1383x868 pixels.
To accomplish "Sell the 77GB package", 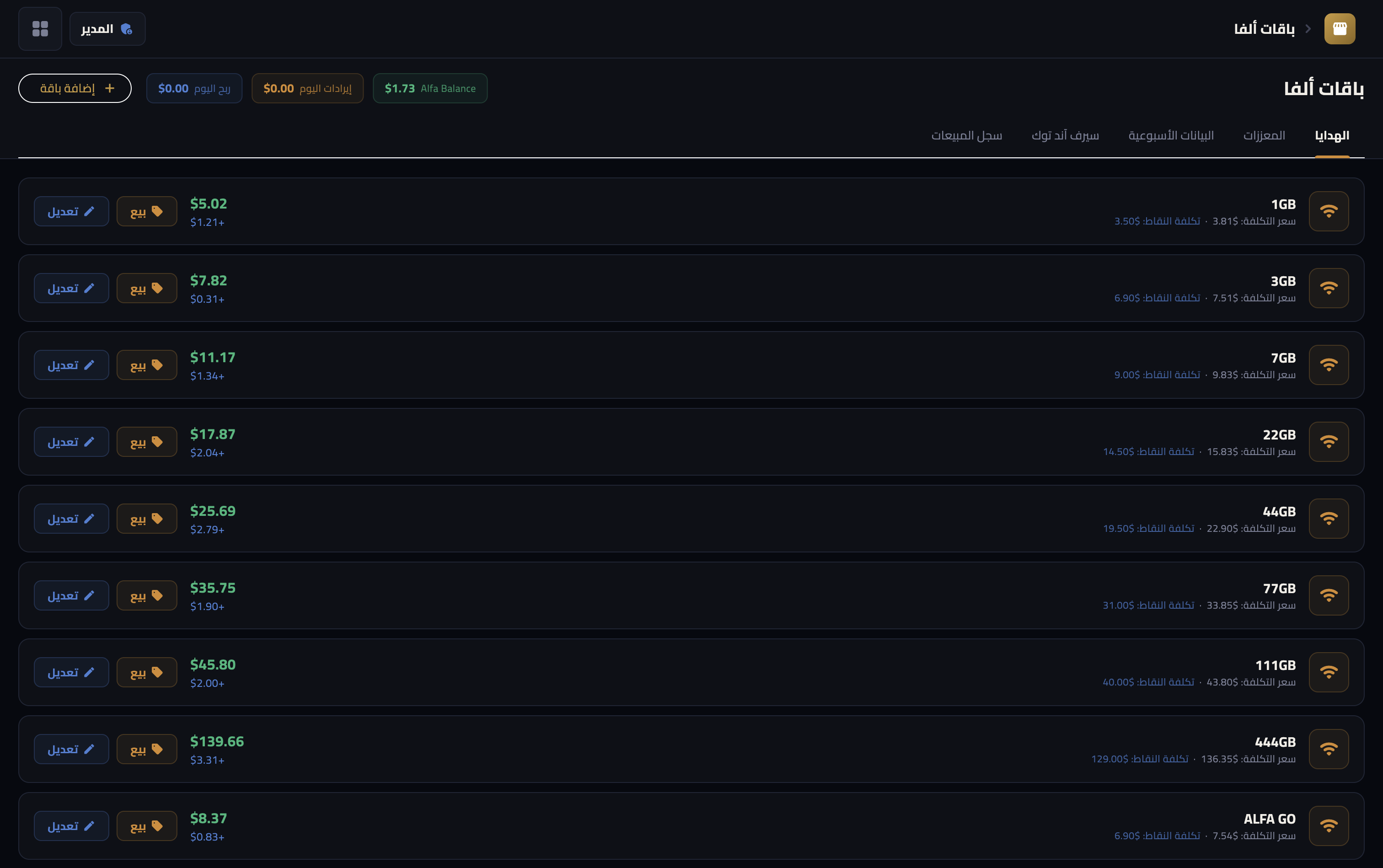I will 146,595.
